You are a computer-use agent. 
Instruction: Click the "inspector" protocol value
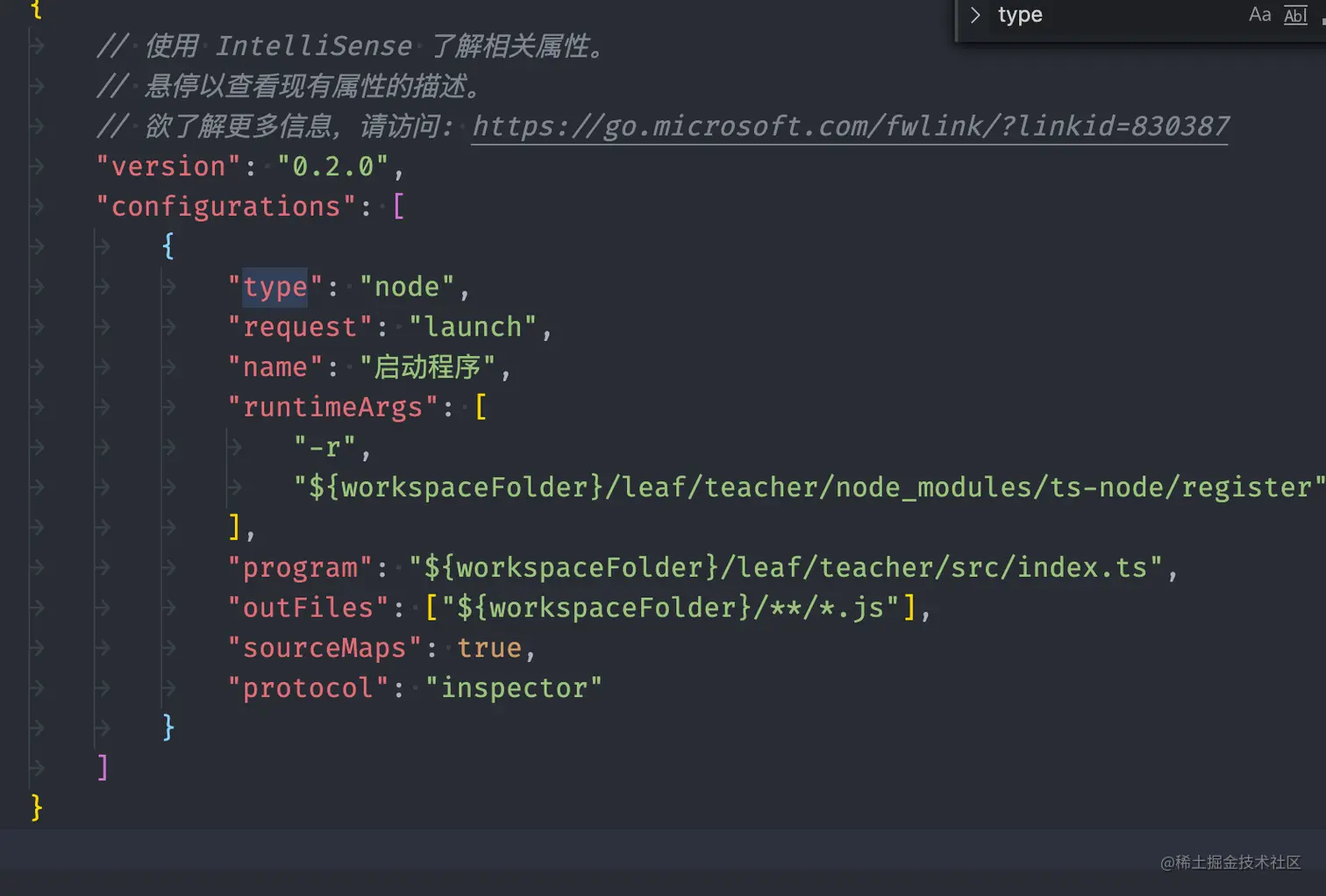click(x=514, y=689)
